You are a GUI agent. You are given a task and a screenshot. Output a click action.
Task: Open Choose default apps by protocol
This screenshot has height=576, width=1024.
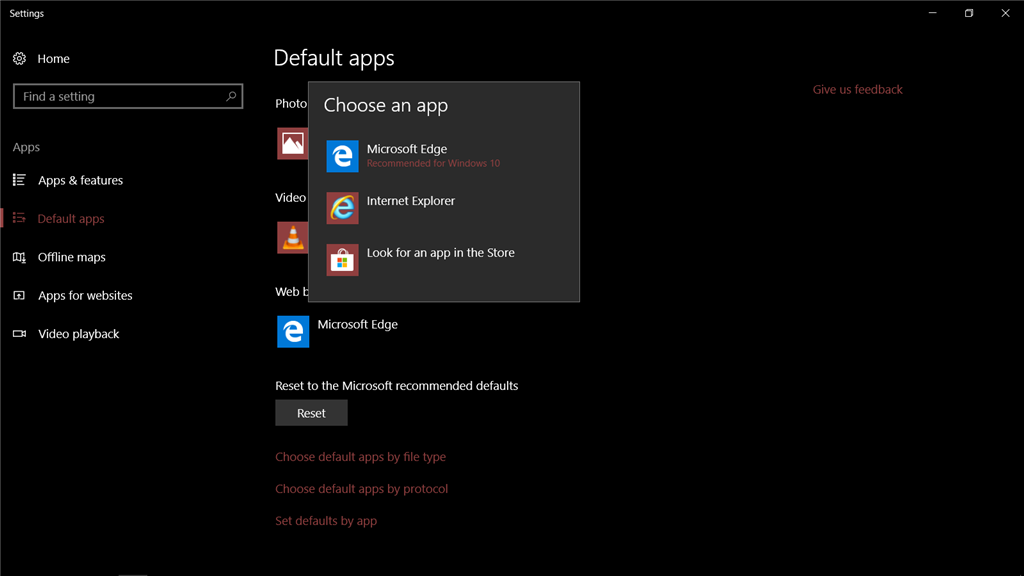(361, 488)
